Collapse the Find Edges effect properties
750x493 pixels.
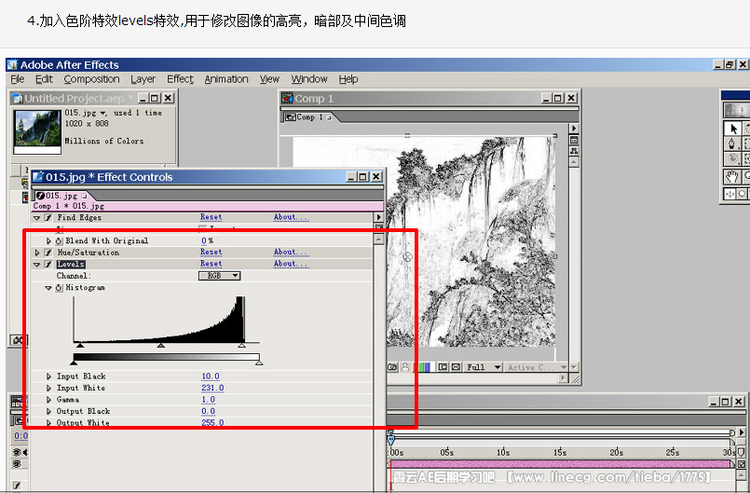pyautogui.click(x=37, y=218)
